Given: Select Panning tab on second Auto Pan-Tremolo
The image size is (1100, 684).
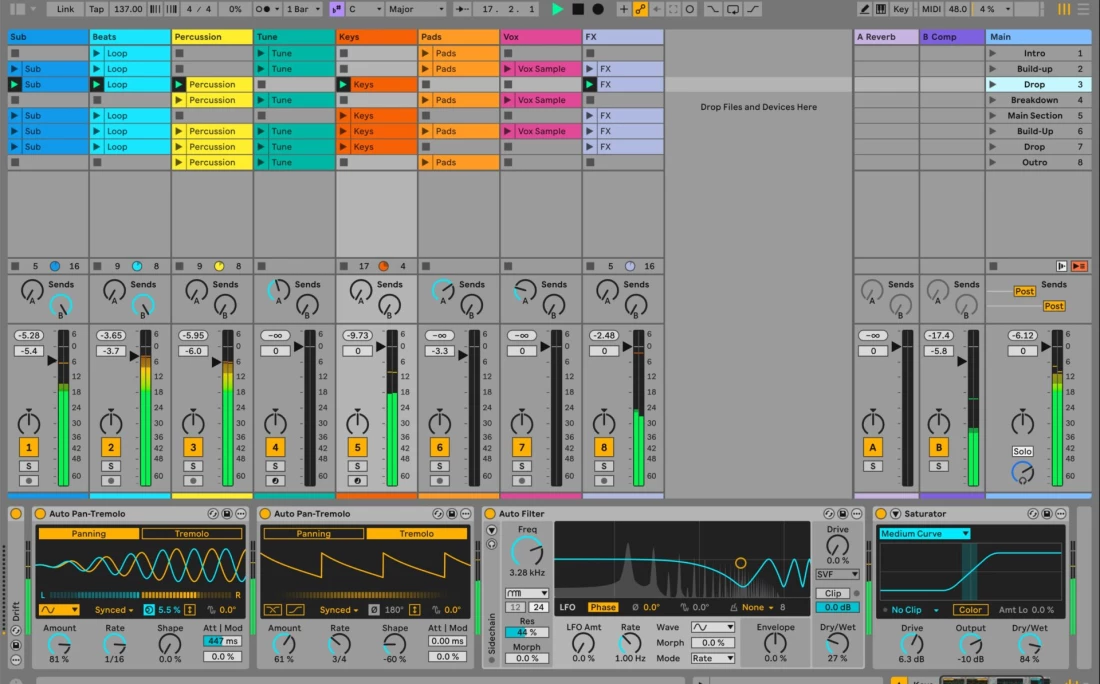Looking at the screenshot, I should (313, 534).
